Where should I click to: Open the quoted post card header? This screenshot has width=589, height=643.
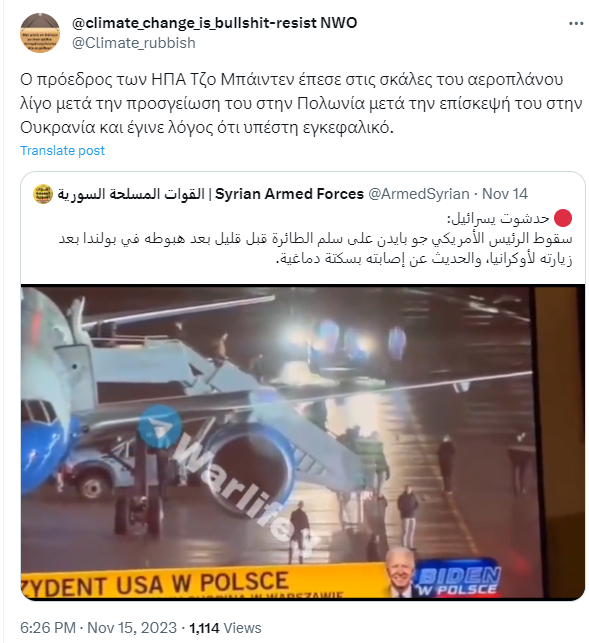coord(280,194)
